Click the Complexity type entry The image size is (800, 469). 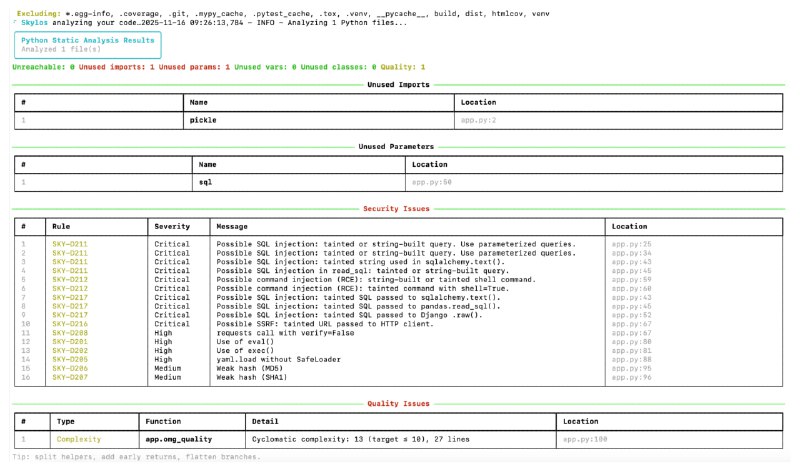click(x=79, y=439)
